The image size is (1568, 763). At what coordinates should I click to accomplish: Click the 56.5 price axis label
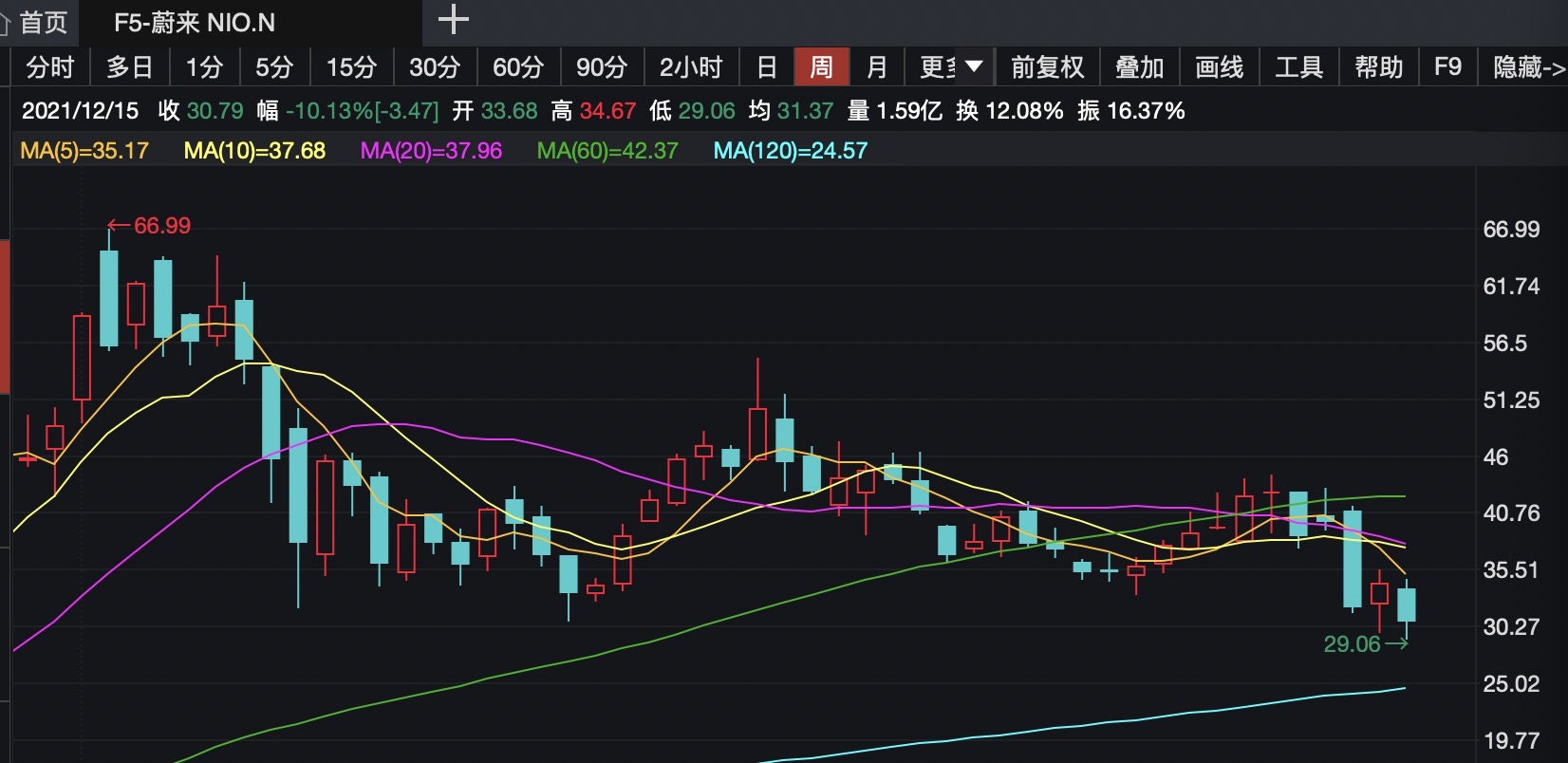pos(1505,344)
